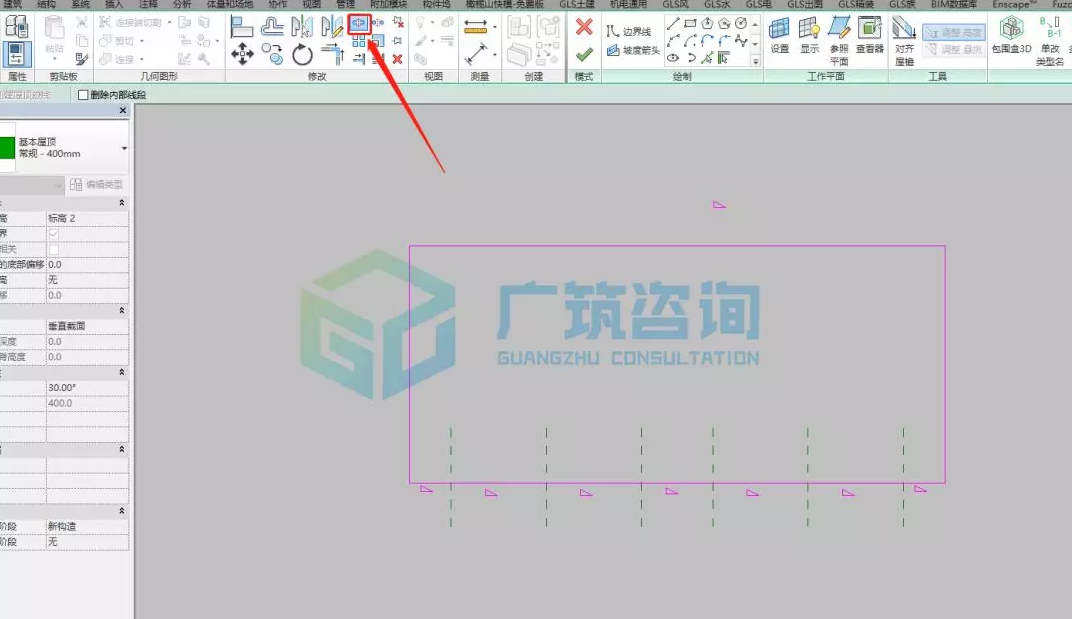
Task: Select the Offset tool
Action: coord(272,27)
